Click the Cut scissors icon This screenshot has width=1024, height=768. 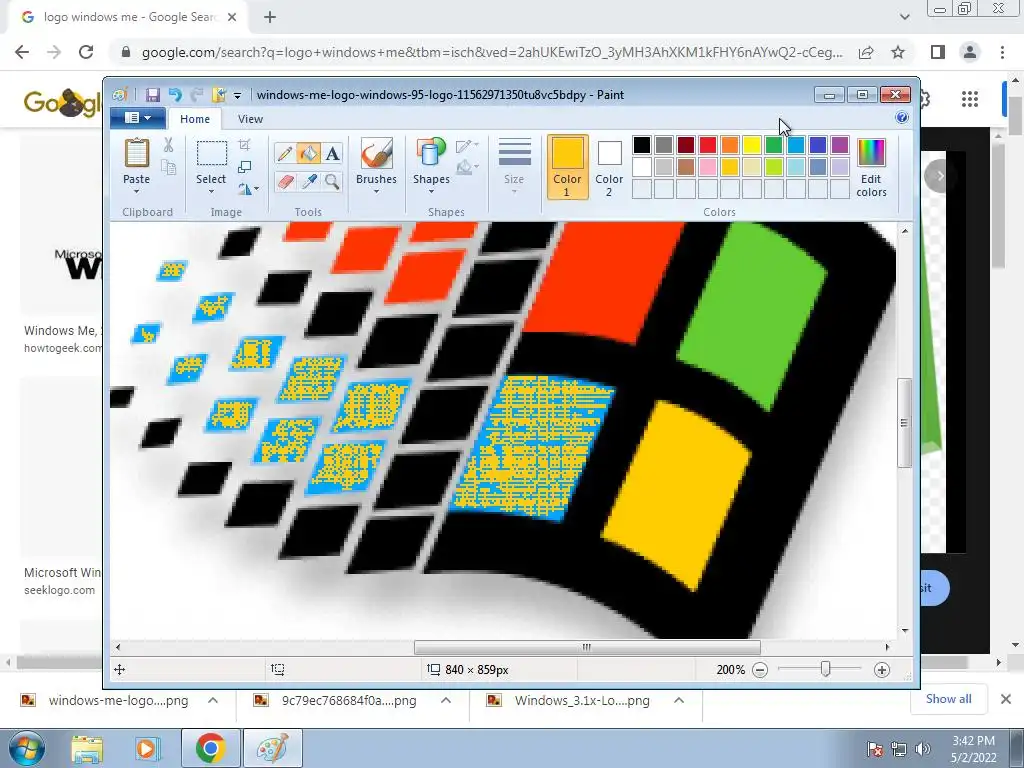click(168, 145)
